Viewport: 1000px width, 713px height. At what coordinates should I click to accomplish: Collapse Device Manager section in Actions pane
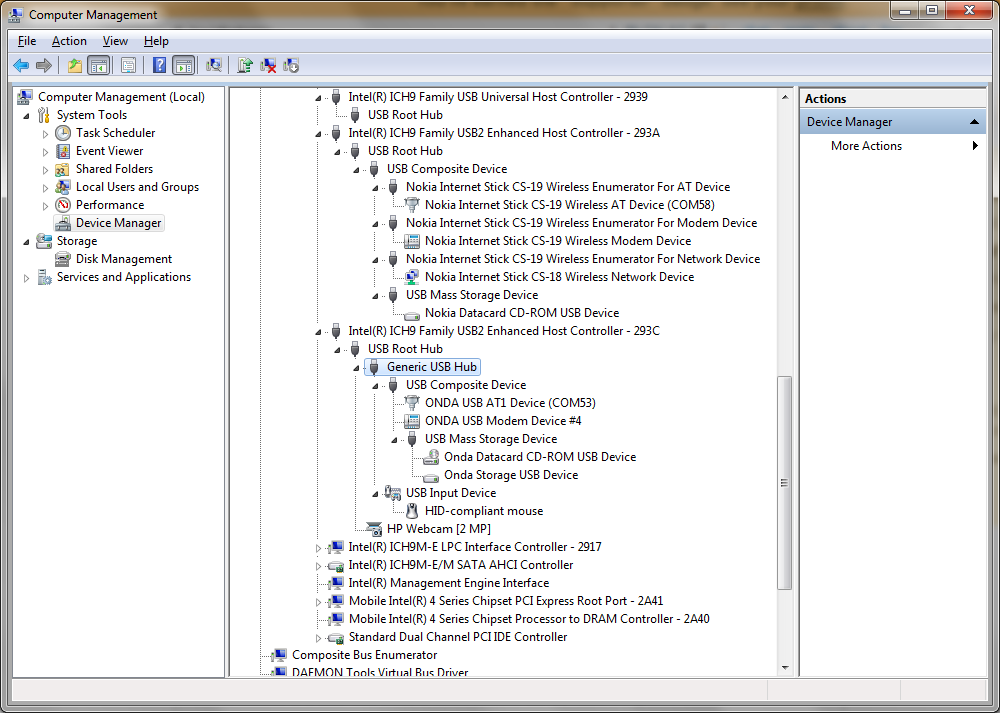[x=974, y=122]
